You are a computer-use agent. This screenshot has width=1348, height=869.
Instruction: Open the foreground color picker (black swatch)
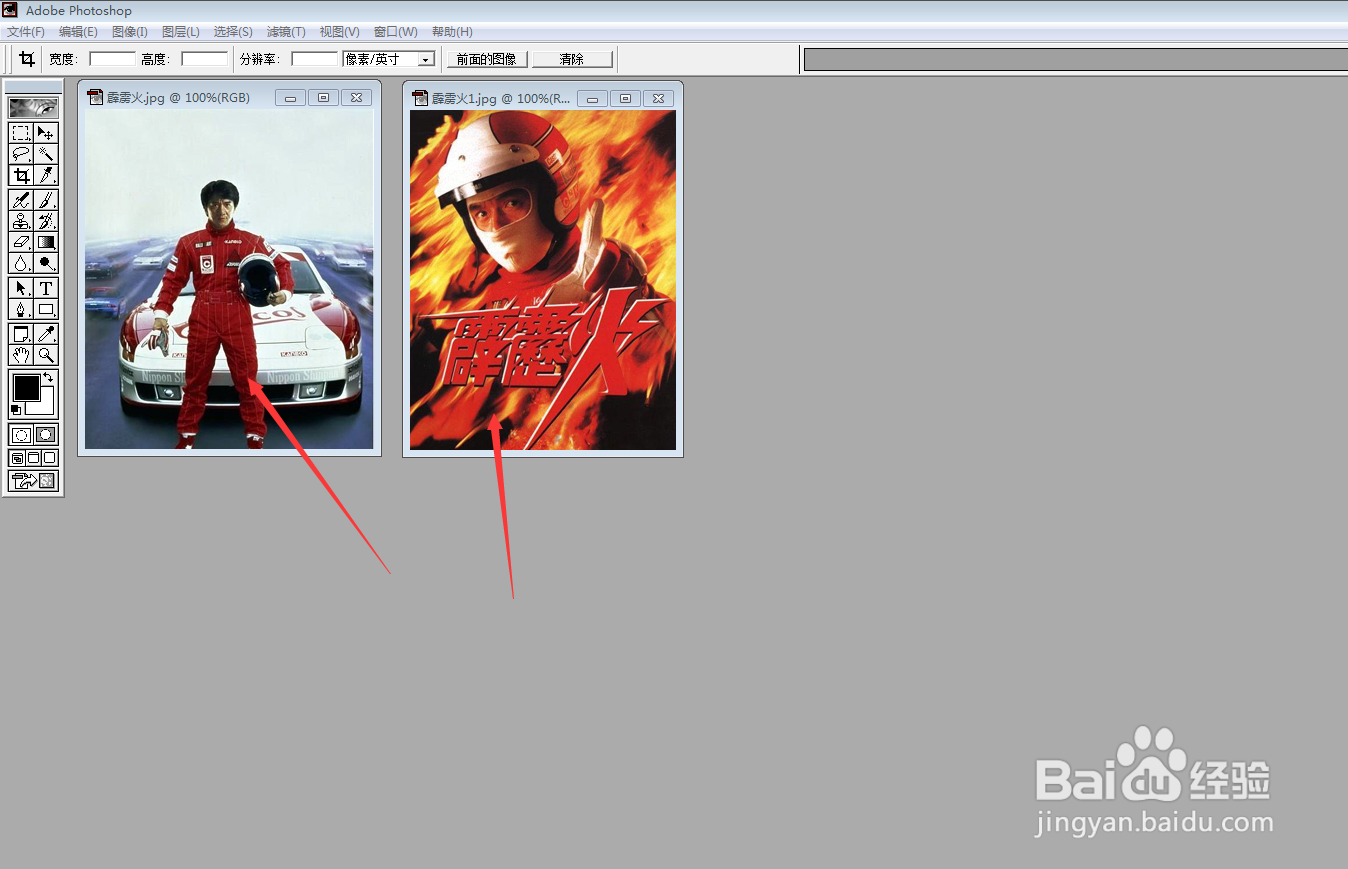[26, 387]
